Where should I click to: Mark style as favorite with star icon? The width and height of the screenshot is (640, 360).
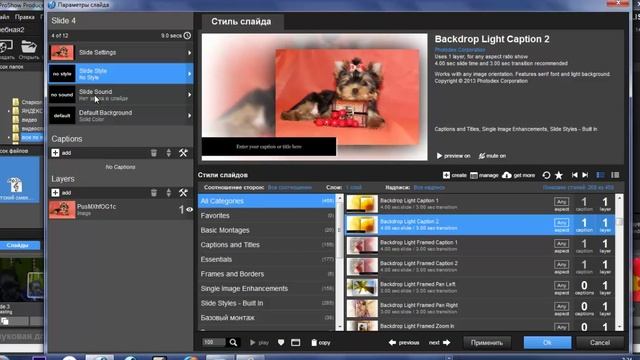559,175
